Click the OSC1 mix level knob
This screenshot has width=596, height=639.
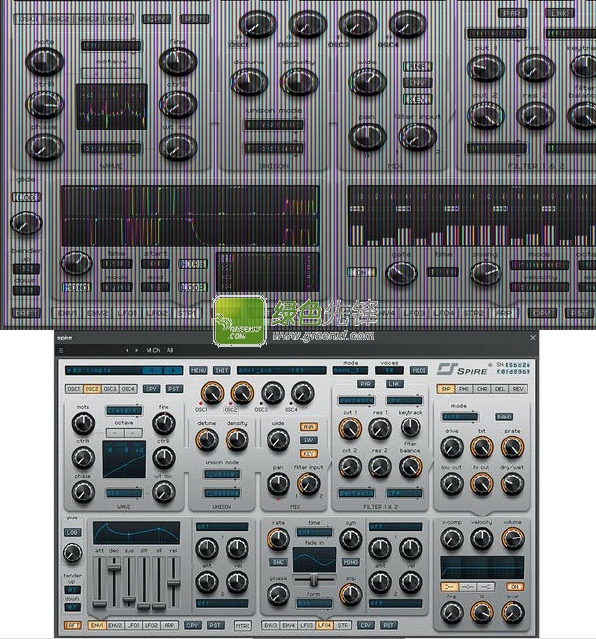(x=212, y=393)
